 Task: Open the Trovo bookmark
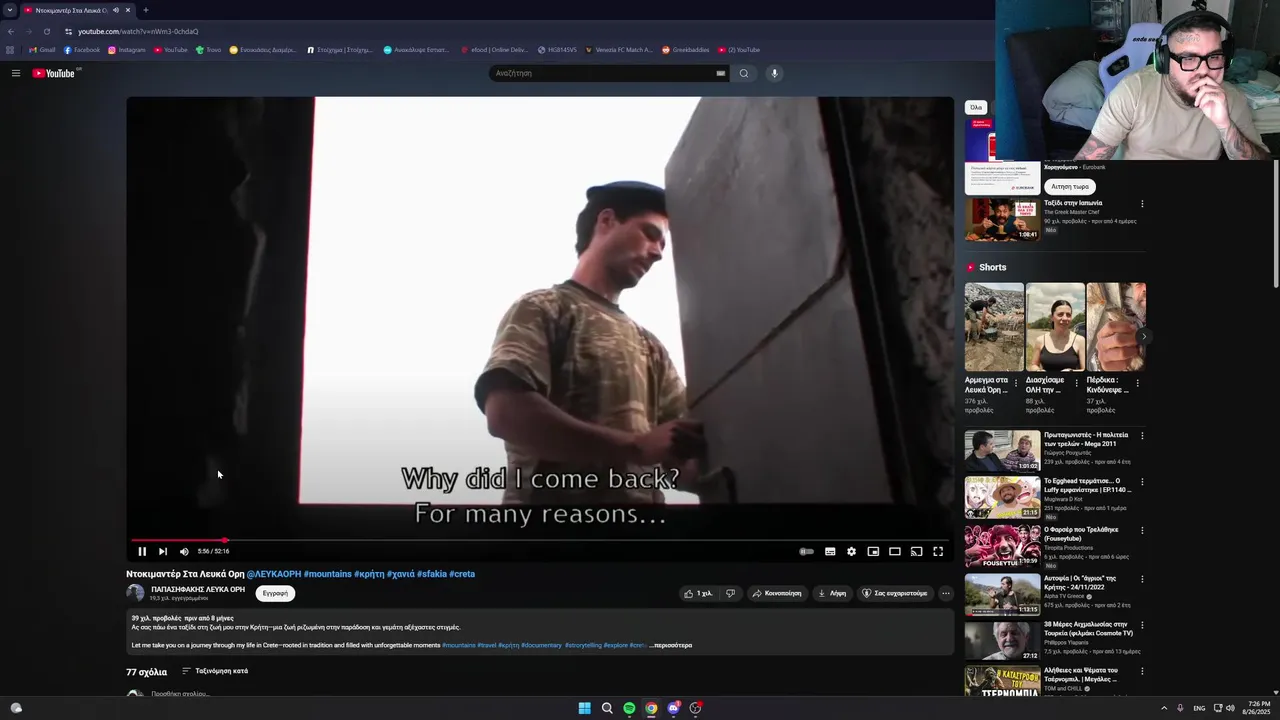(x=208, y=50)
